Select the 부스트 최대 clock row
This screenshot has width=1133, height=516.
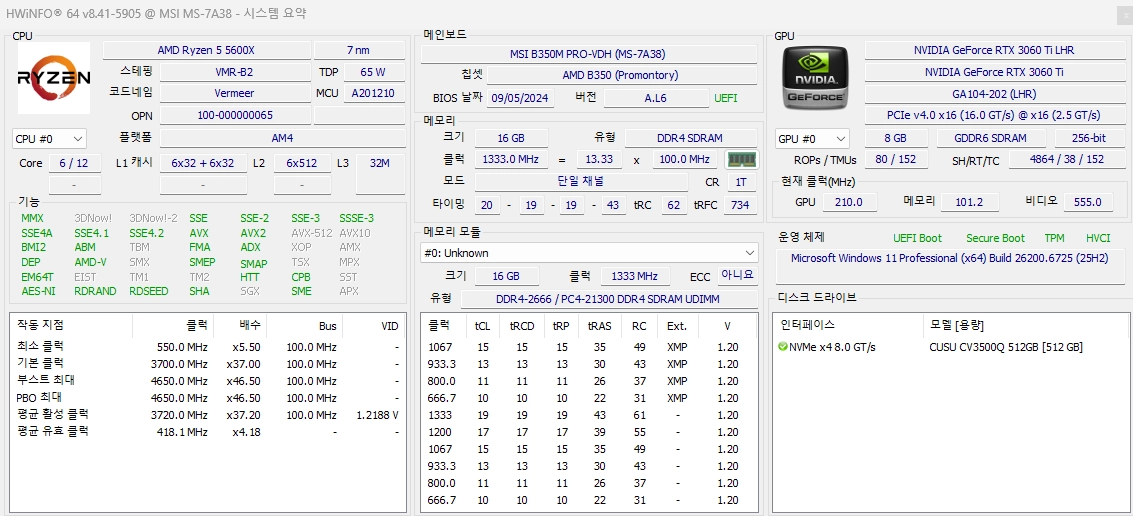coord(208,381)
